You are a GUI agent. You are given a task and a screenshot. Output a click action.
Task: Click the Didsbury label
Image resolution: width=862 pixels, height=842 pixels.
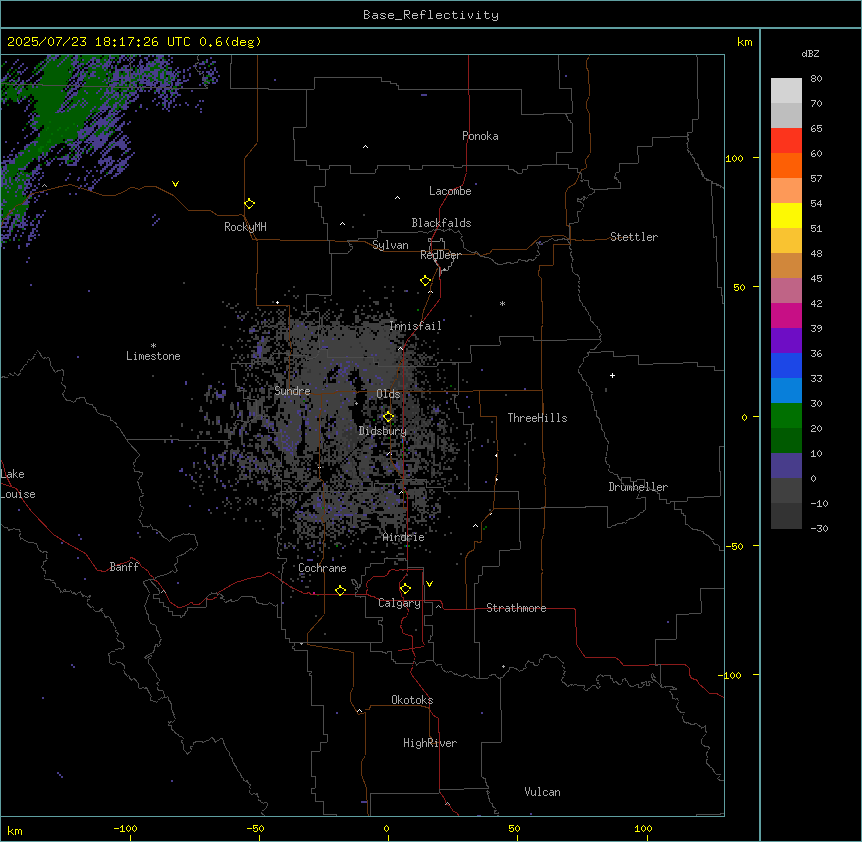[x=383, y=431]
